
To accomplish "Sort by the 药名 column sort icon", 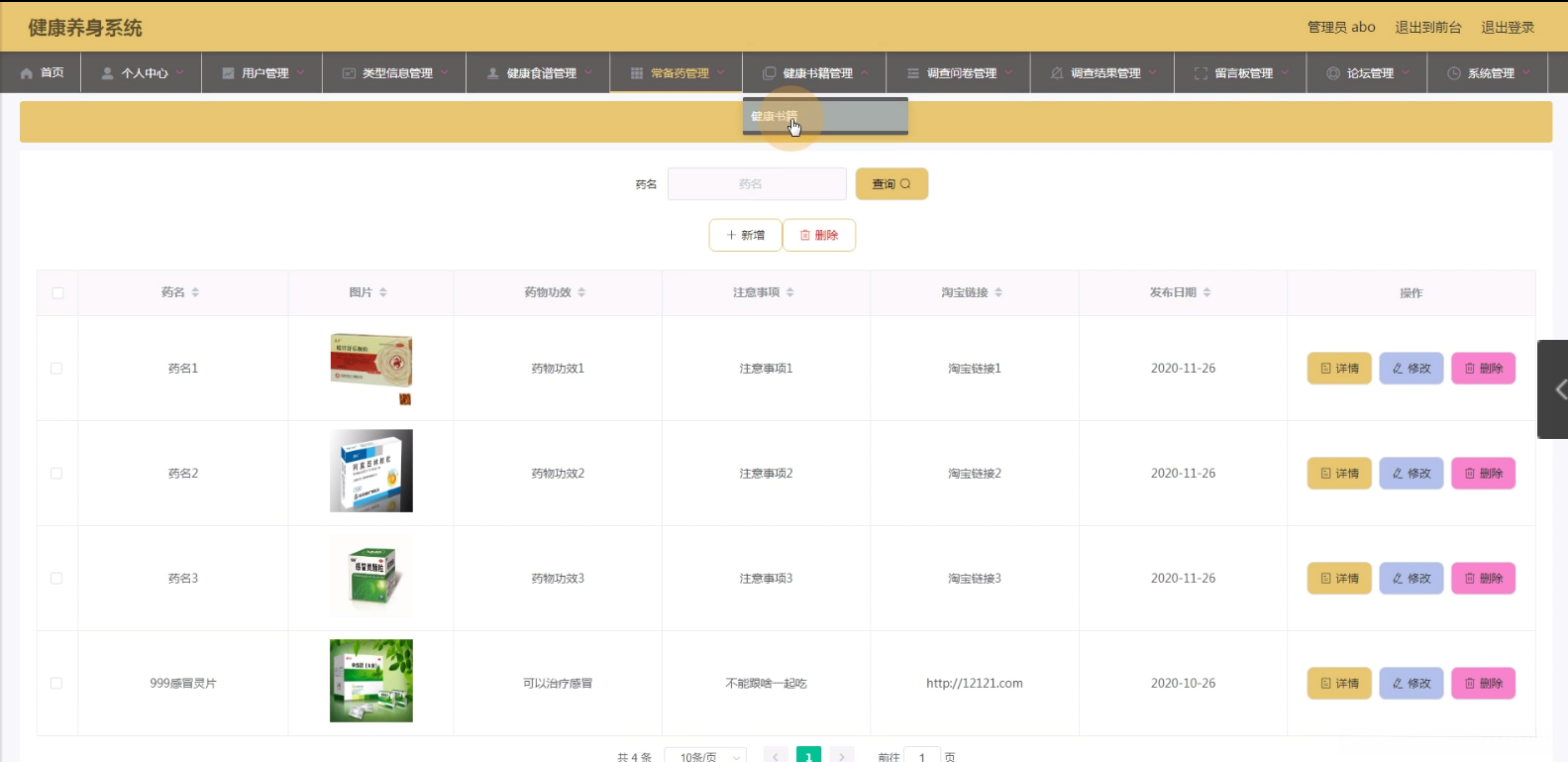I will pos(195,292).
